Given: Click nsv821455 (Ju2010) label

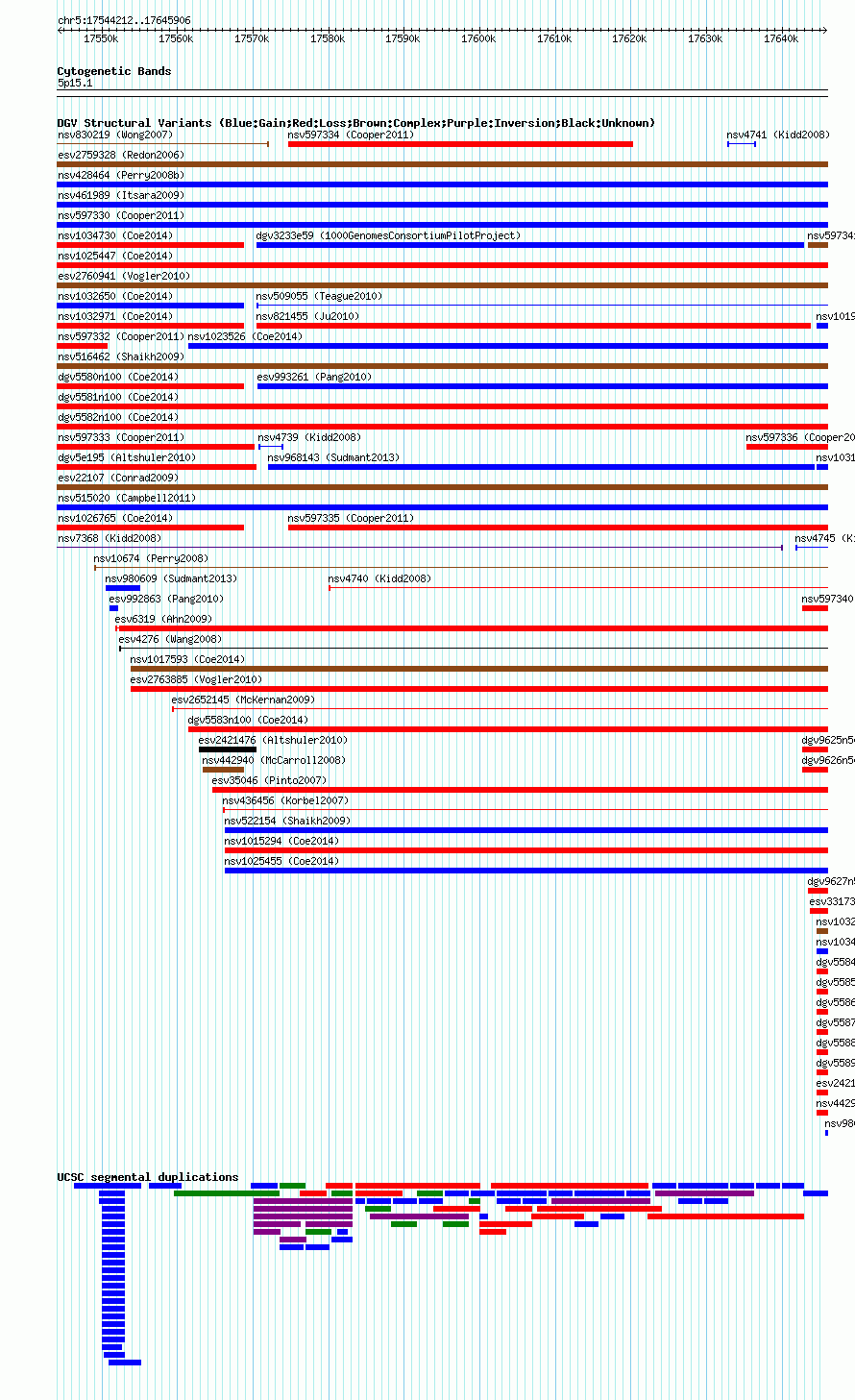Looking at the screenshot, I should [307, 316].
